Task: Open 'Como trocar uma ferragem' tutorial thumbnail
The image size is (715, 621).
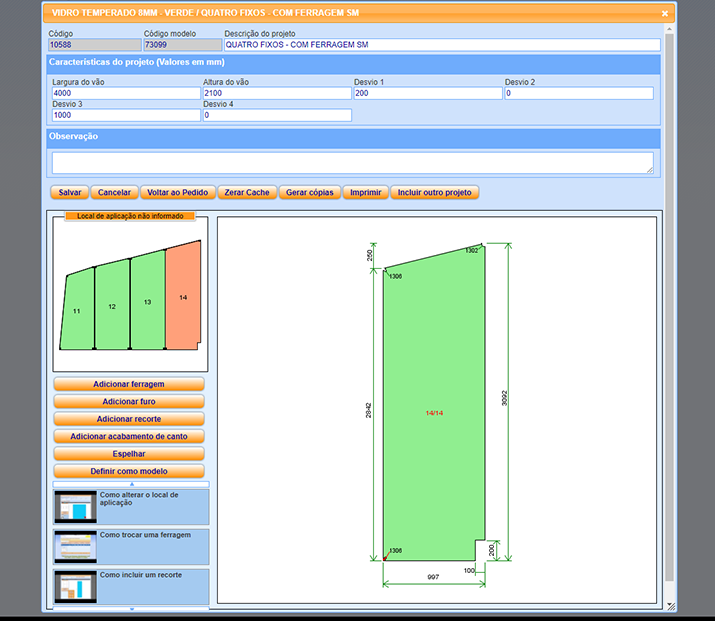Action: pyautogui.click(x=75, y=547)
